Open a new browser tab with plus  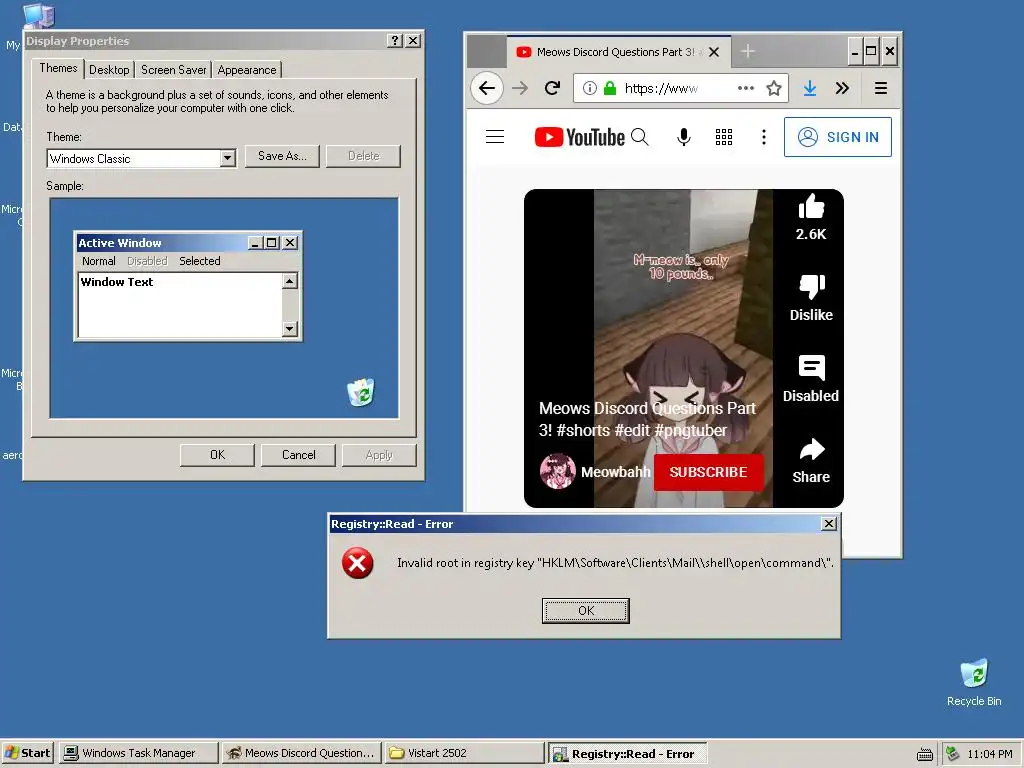pyautogui.click(x=748, y=51)
